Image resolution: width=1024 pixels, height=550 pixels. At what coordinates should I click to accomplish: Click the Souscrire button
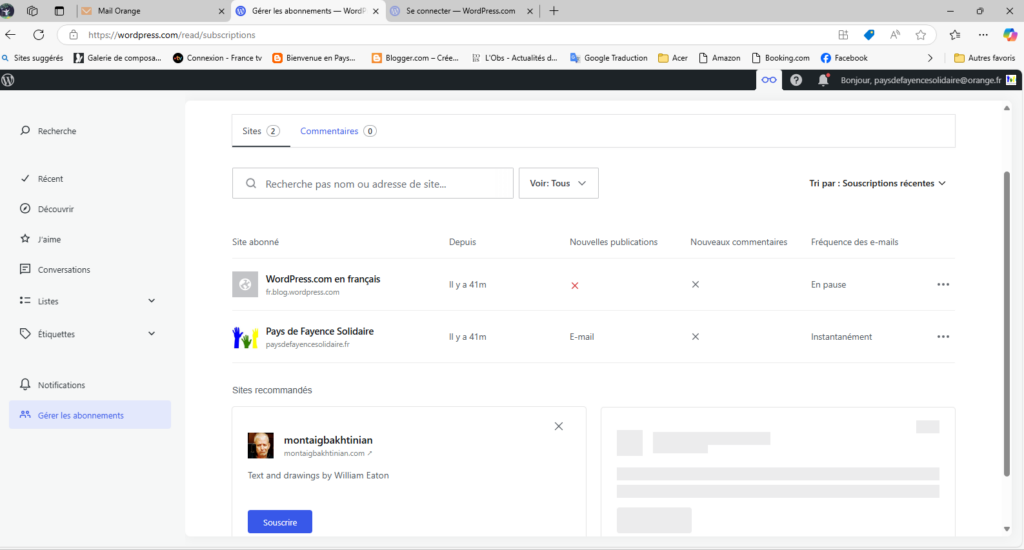click(280, 522)
